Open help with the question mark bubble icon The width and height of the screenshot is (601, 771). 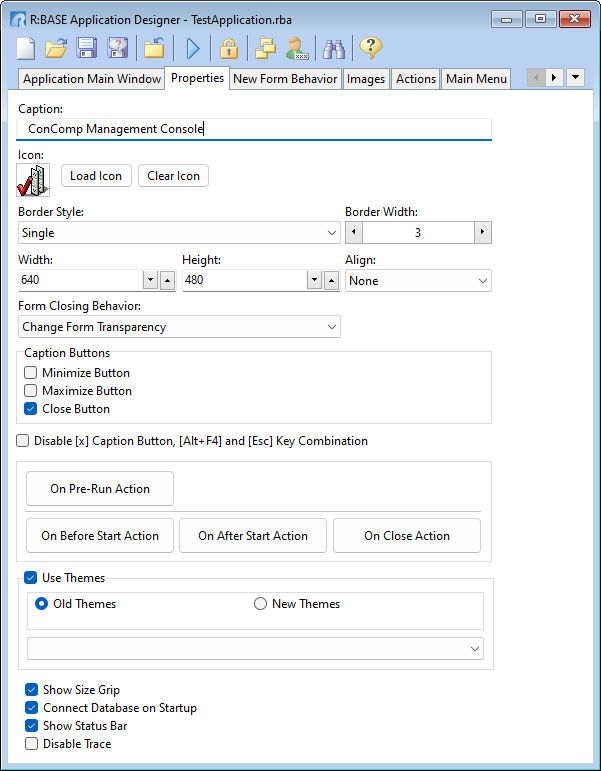click(x=371, y=48)
